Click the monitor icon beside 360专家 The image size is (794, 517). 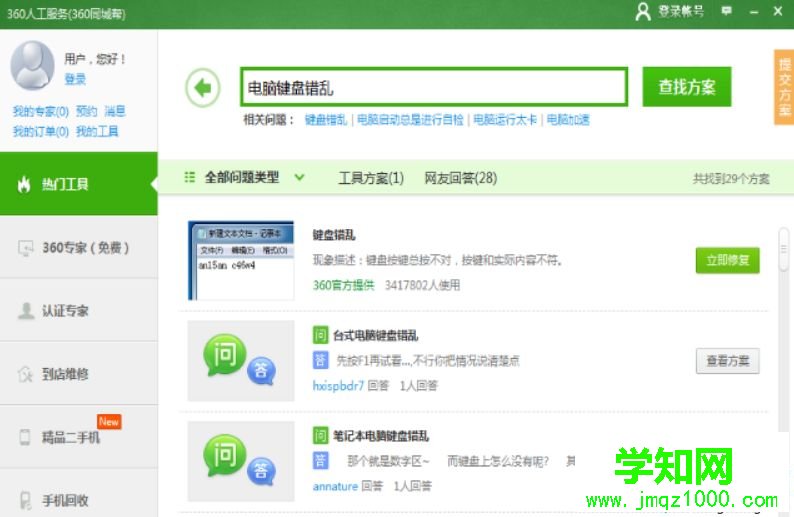point(25,248)
